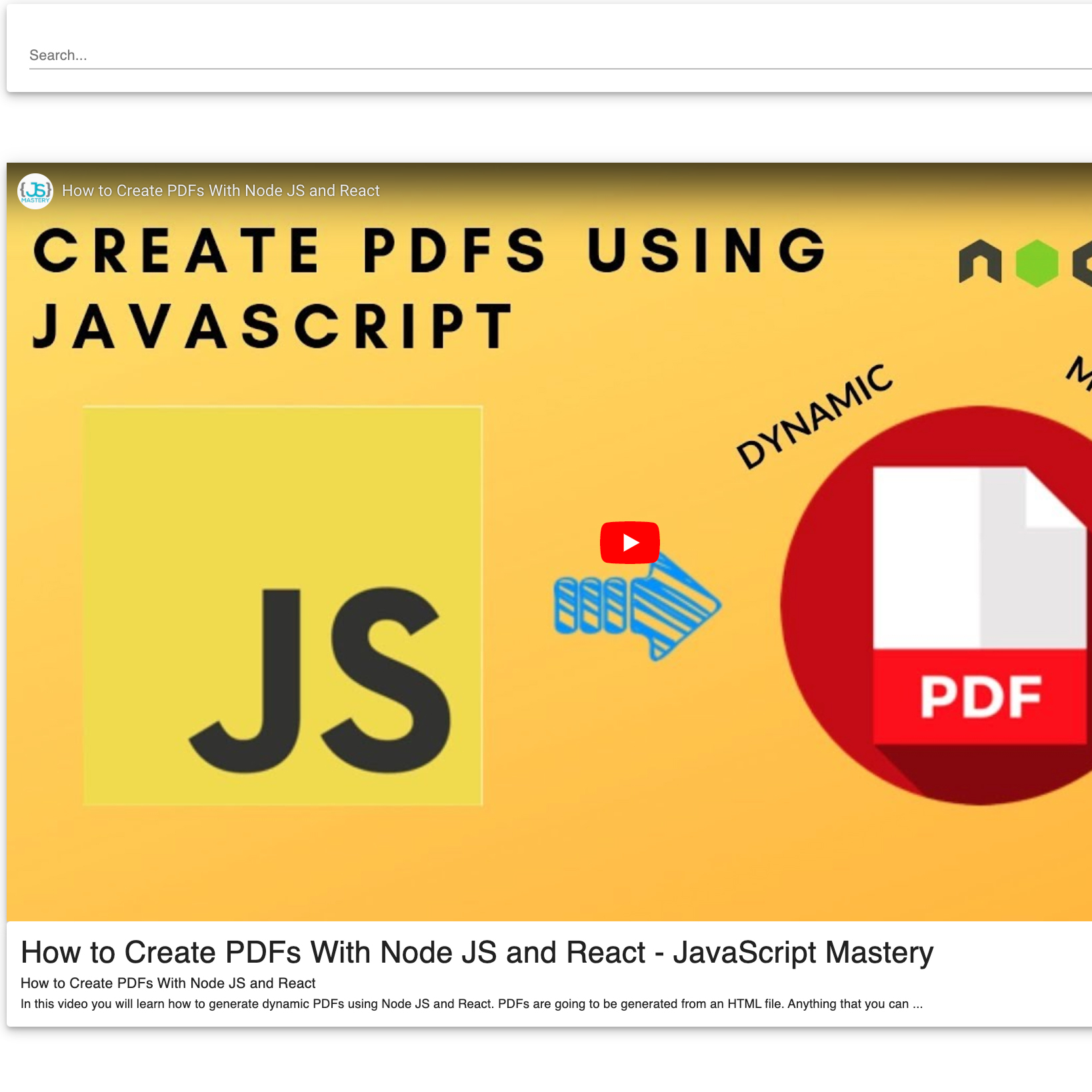This screenshot has width=1092, height=1092.
Task: Select the subtitle 'How to Create PDFs With Node JS and React'
Action: tap(168, 983)
